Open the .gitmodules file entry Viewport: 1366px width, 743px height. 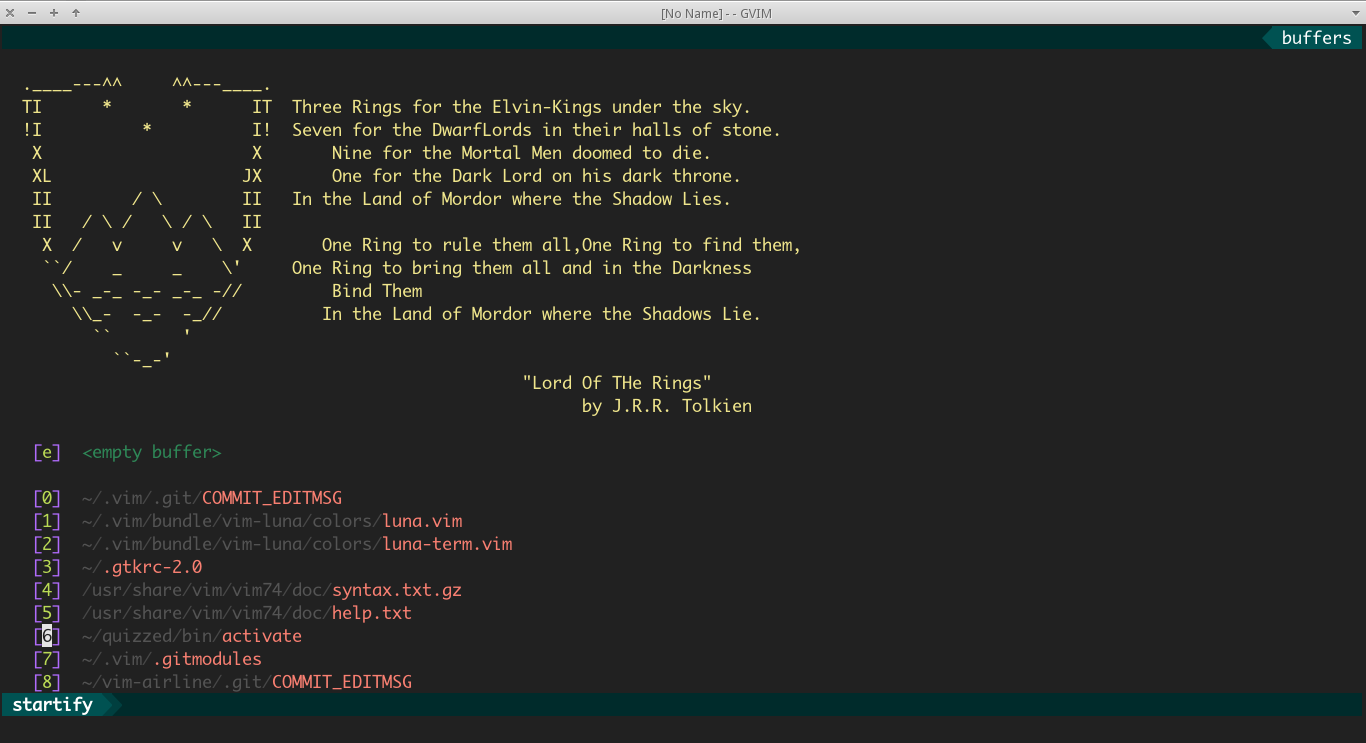point(172,659)
